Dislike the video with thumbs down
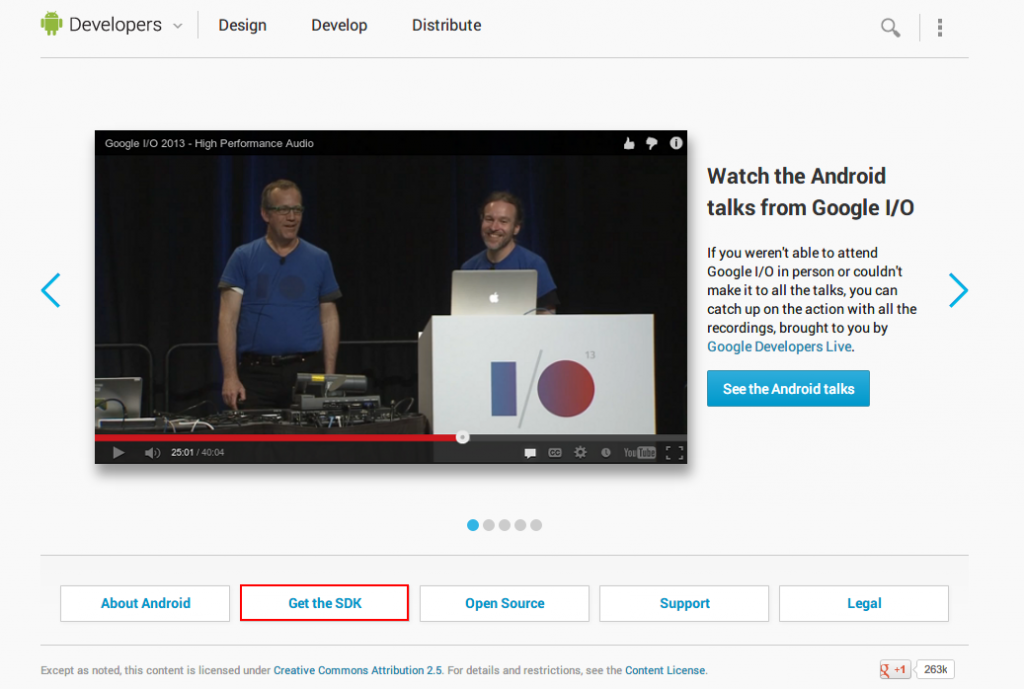This screenshot has width=1024, height=689. [652, 143]
